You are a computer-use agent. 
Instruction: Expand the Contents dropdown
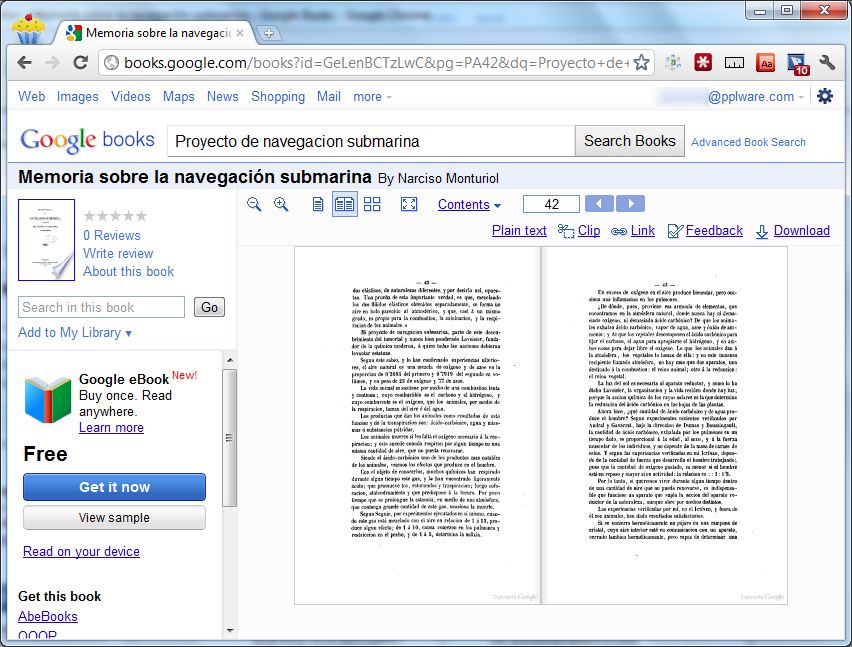(x=469, y=204)
